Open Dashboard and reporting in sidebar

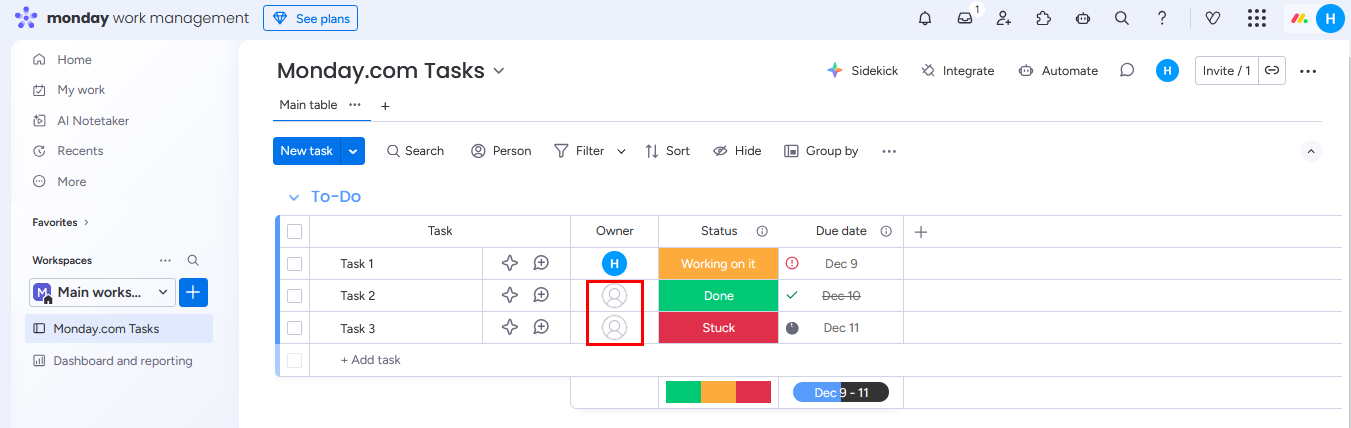pos(122,361)
